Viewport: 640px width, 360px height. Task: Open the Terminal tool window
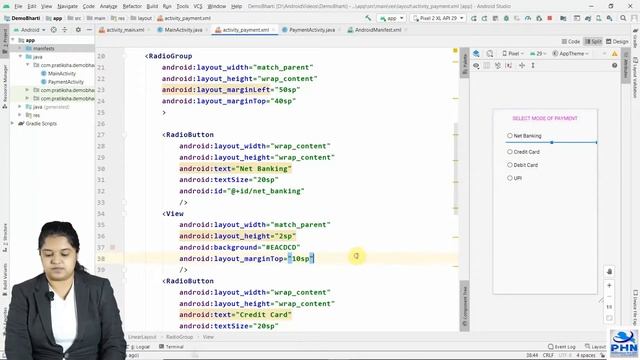171,347
